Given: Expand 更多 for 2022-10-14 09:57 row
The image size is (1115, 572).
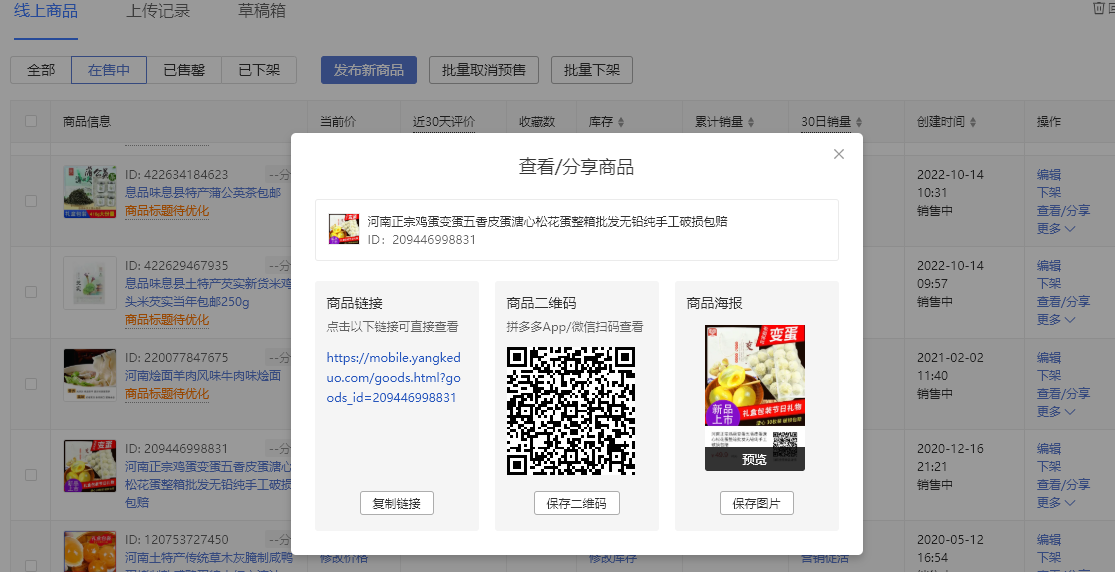Looking at the screenshot, I should tap(1056, 319).
